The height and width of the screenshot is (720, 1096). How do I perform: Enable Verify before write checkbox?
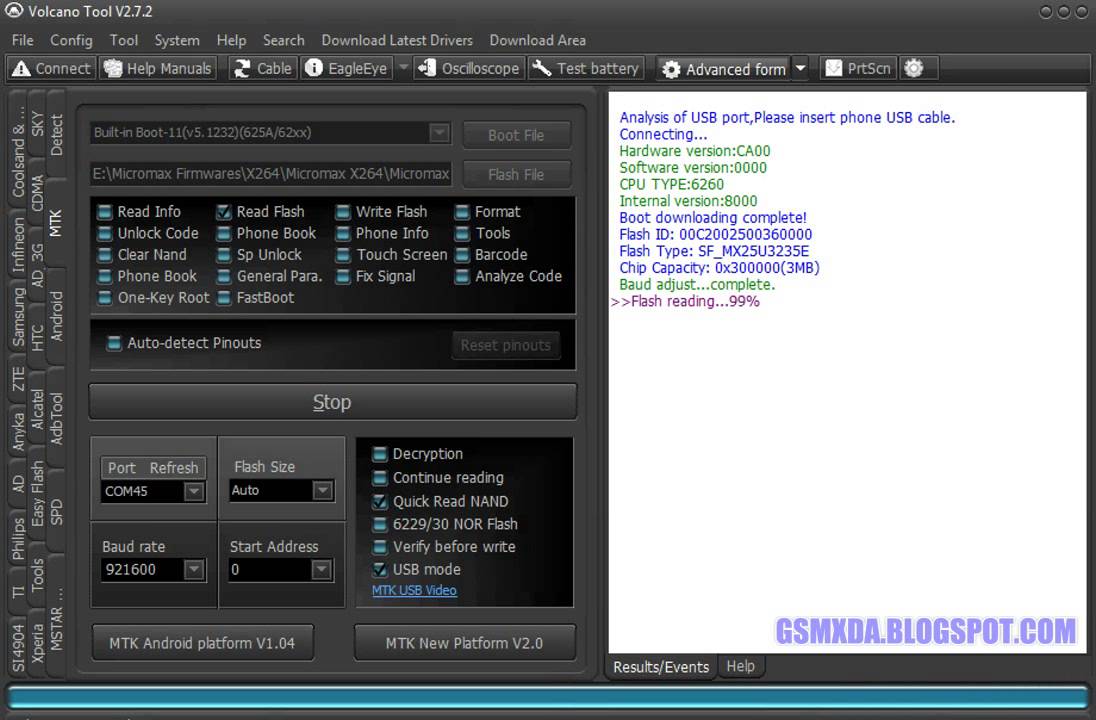[380, 547]
